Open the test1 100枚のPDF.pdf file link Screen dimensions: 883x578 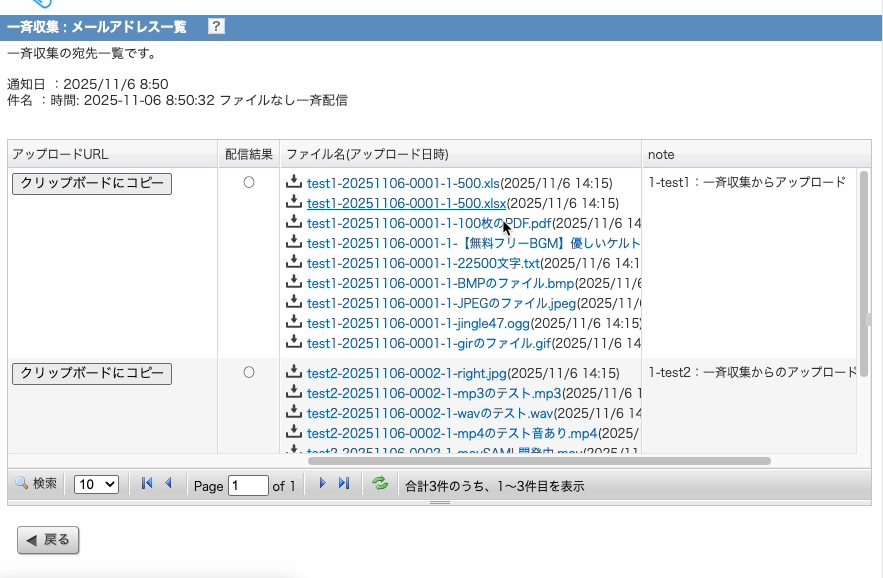pyautogui.click(x=429, y=223)
